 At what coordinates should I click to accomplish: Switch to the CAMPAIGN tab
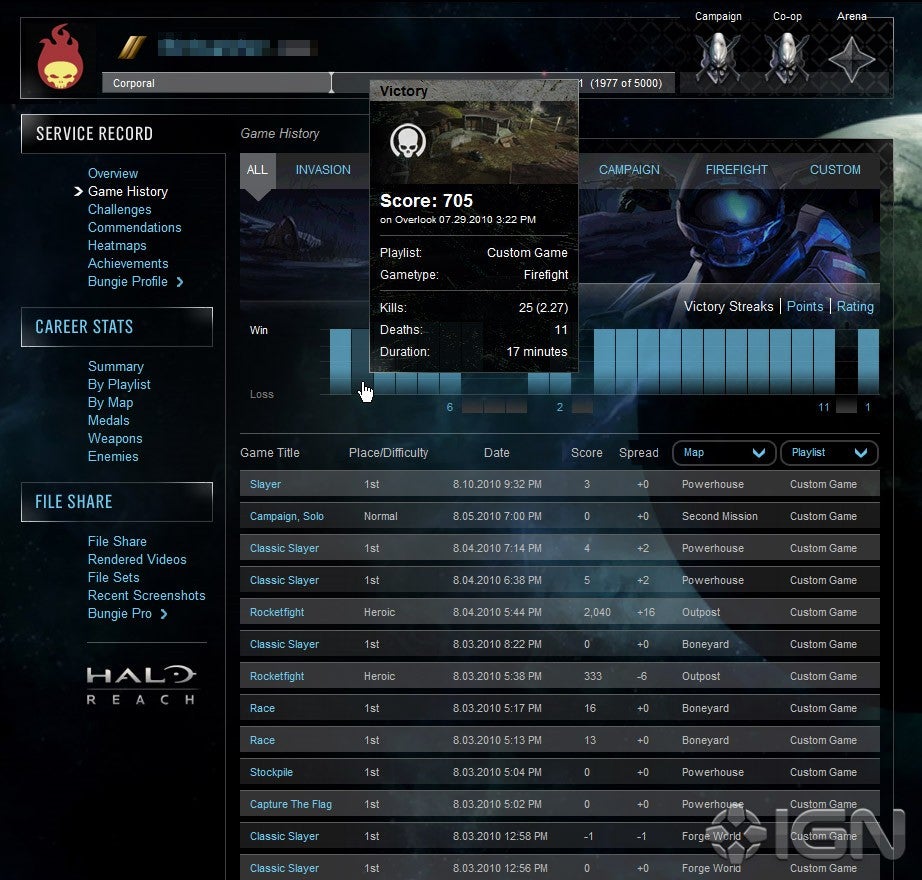click(x=629, y=170)
